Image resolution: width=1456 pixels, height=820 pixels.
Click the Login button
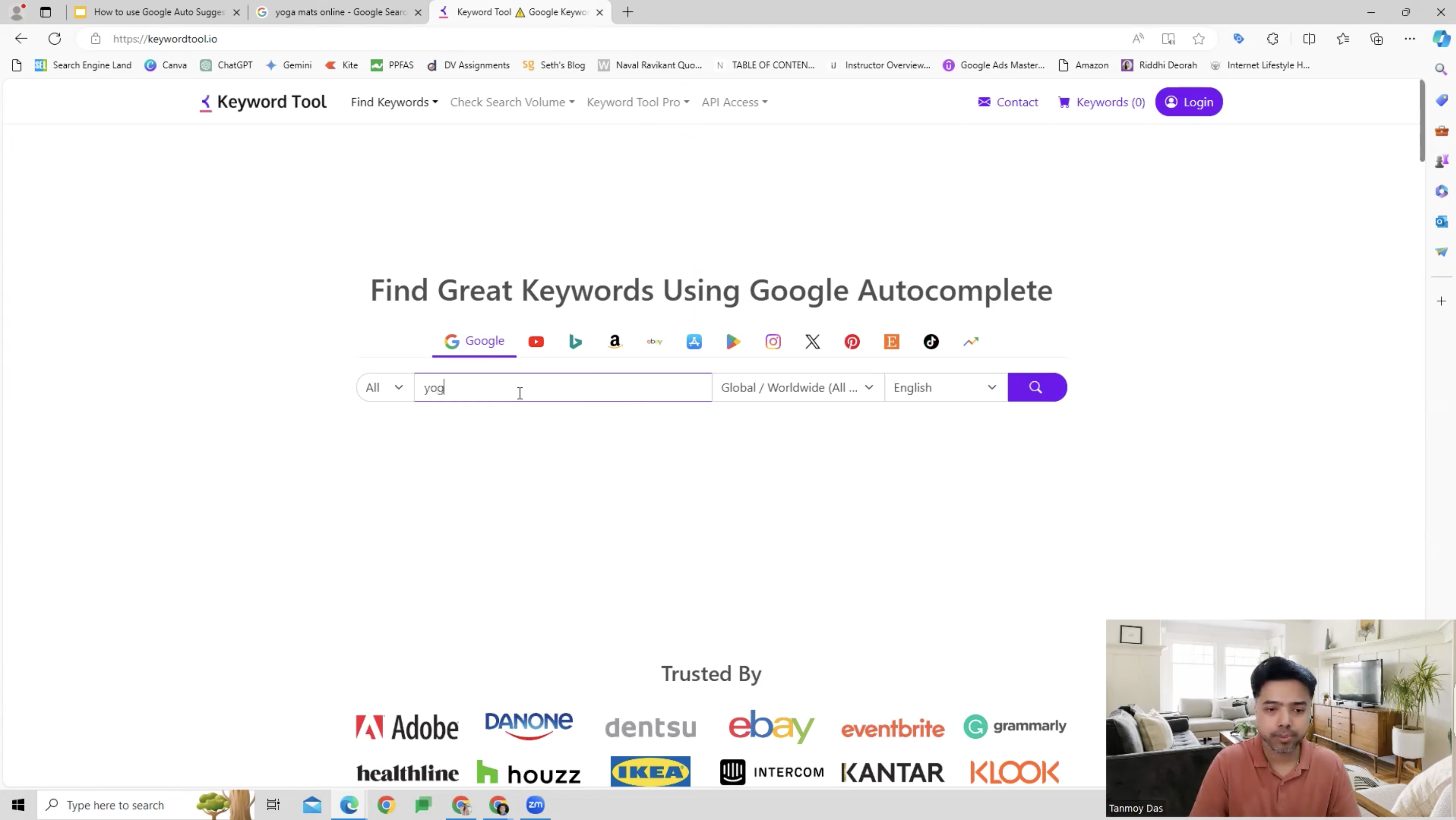(x=1189, y=102)
